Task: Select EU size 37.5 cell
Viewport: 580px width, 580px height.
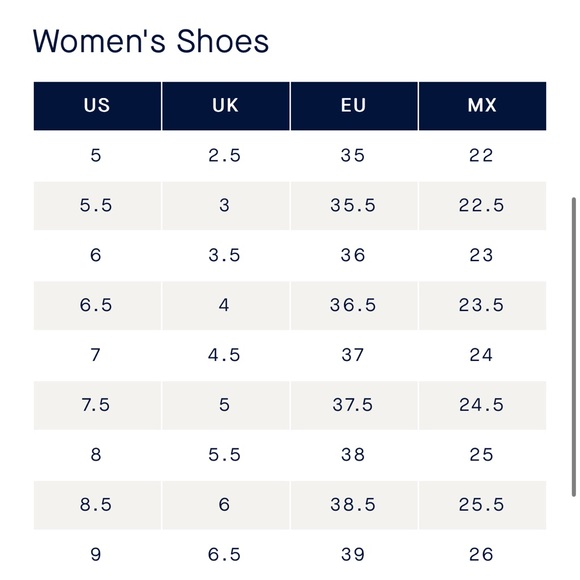Action: 354,405
